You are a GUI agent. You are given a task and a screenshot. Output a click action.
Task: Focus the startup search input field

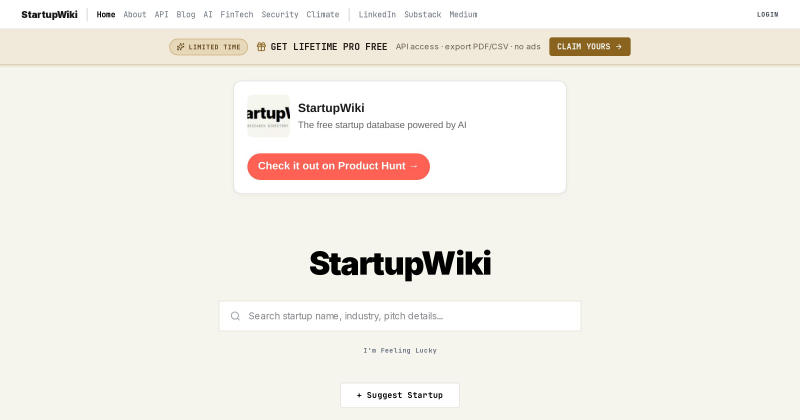tap(400, 316)
